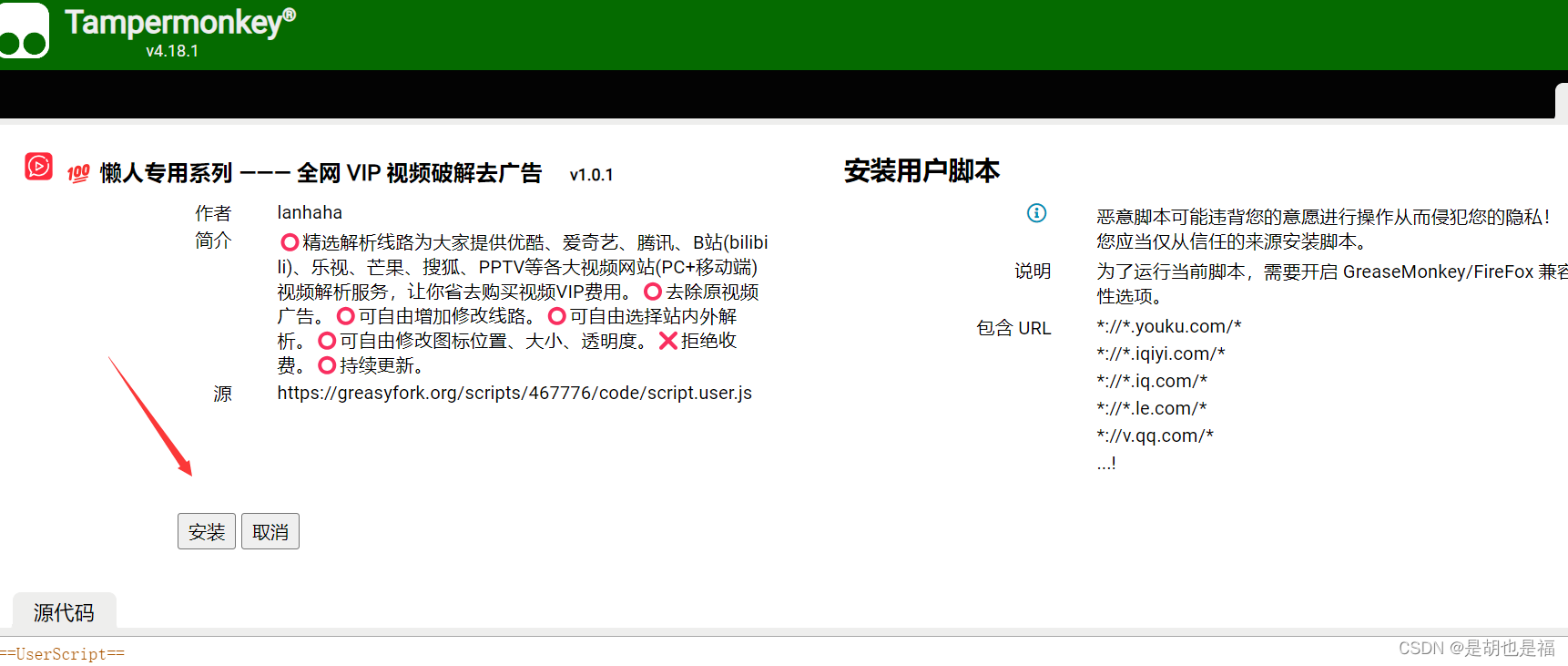This screenshot has width=1568, height=666.
Task: Click the 安装用户脚本 heading
Action: click(921, 170)
